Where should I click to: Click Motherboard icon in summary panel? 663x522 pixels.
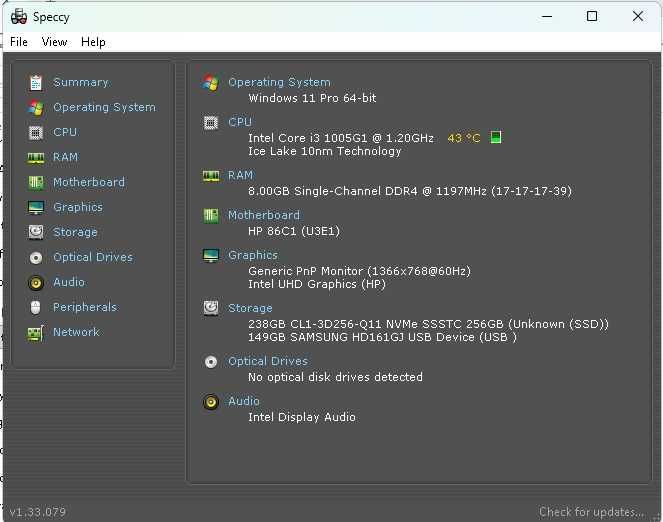coord(211,216)
